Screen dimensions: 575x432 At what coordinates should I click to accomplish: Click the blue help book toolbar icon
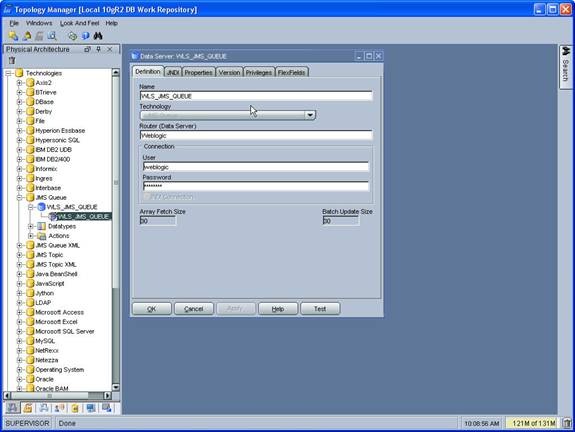[x=85, y=36]
